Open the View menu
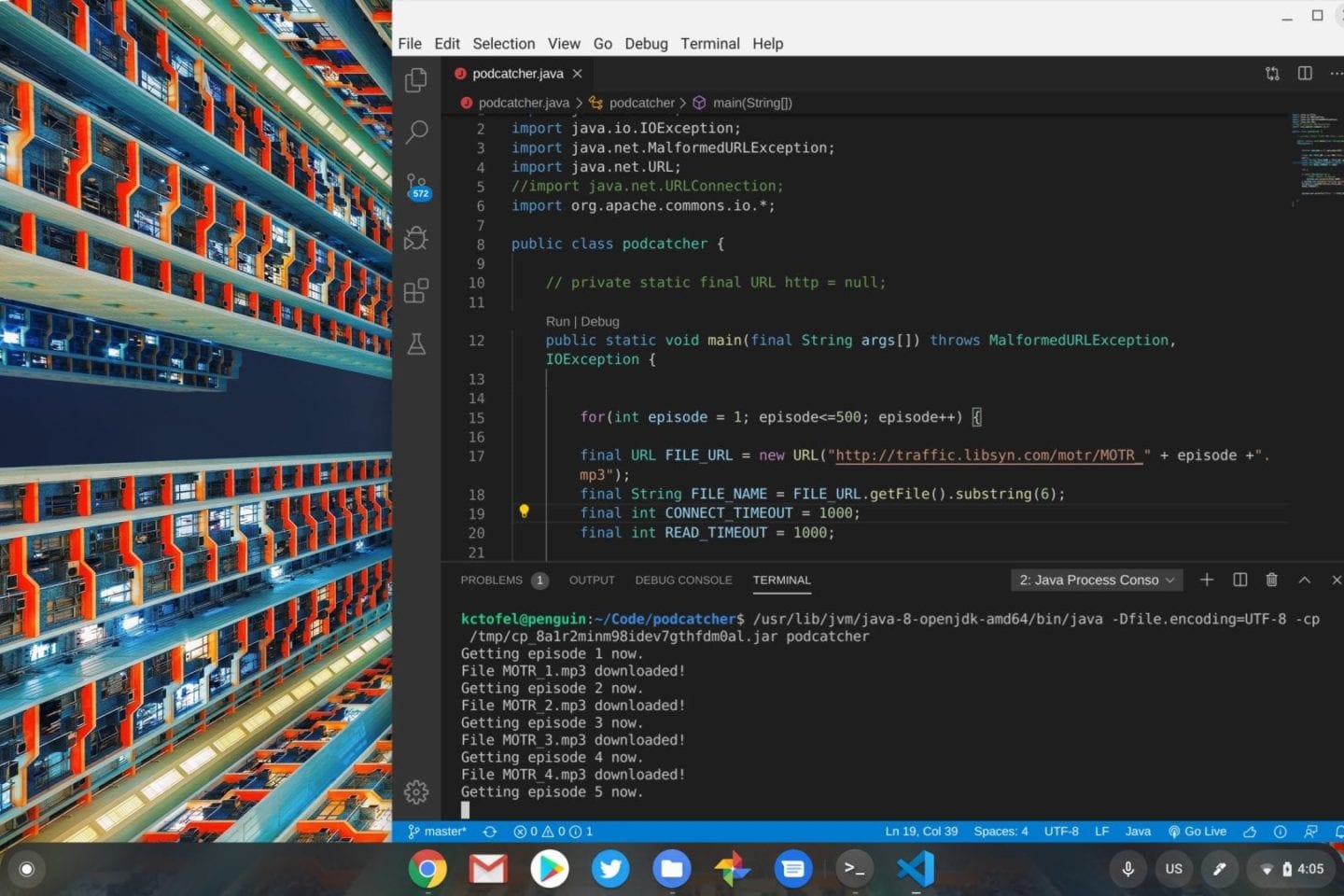 (564, 44)
